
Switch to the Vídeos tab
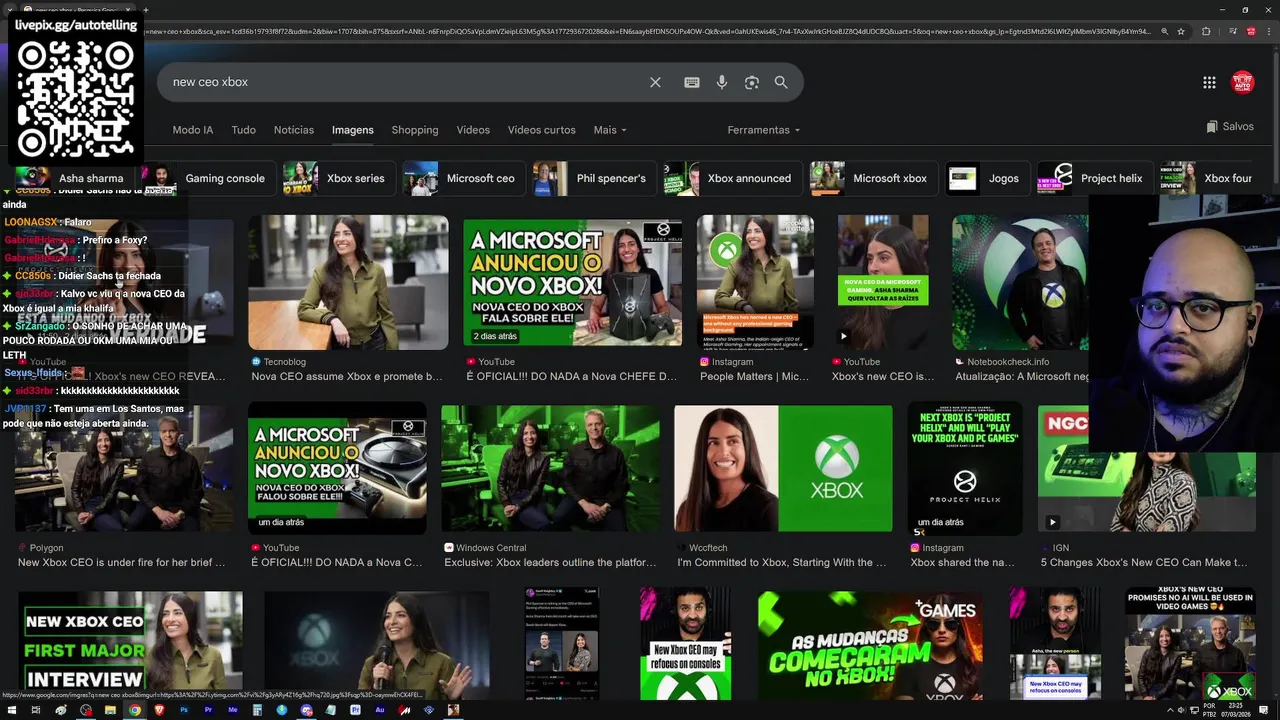point(473,130)
